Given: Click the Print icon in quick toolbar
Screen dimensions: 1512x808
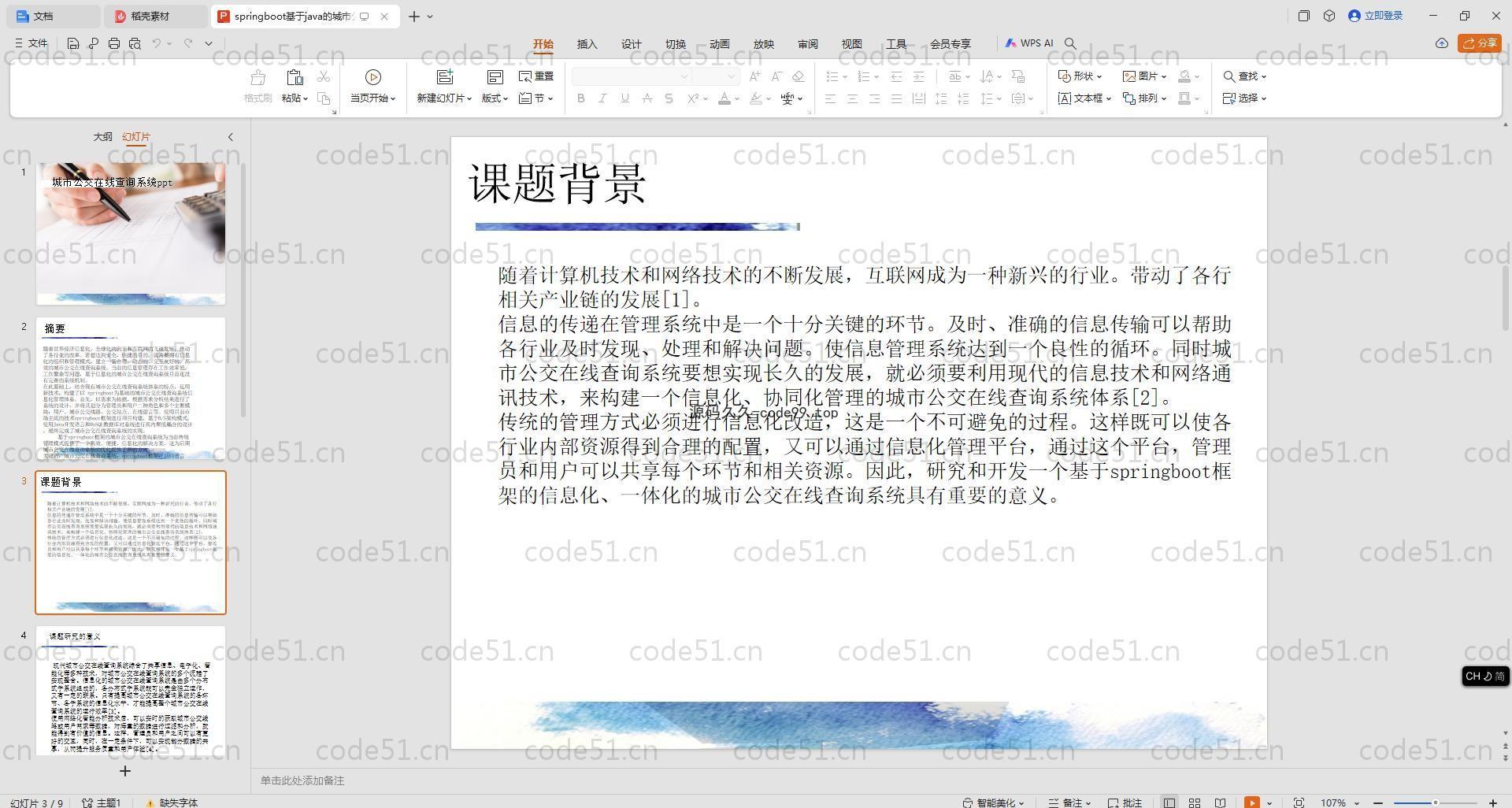Looking at the screenshot, I should tap(114, 43).
